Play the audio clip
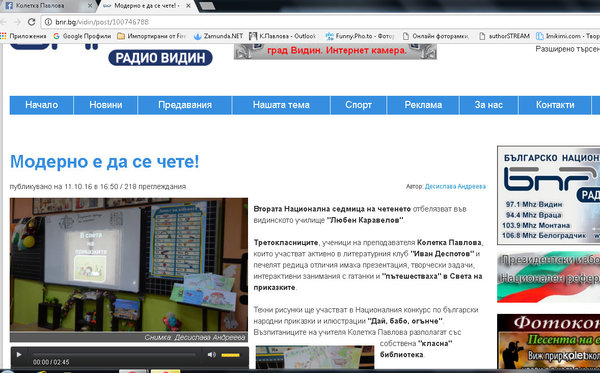This screenshot has width=600, height=373. tap(19, 355)
